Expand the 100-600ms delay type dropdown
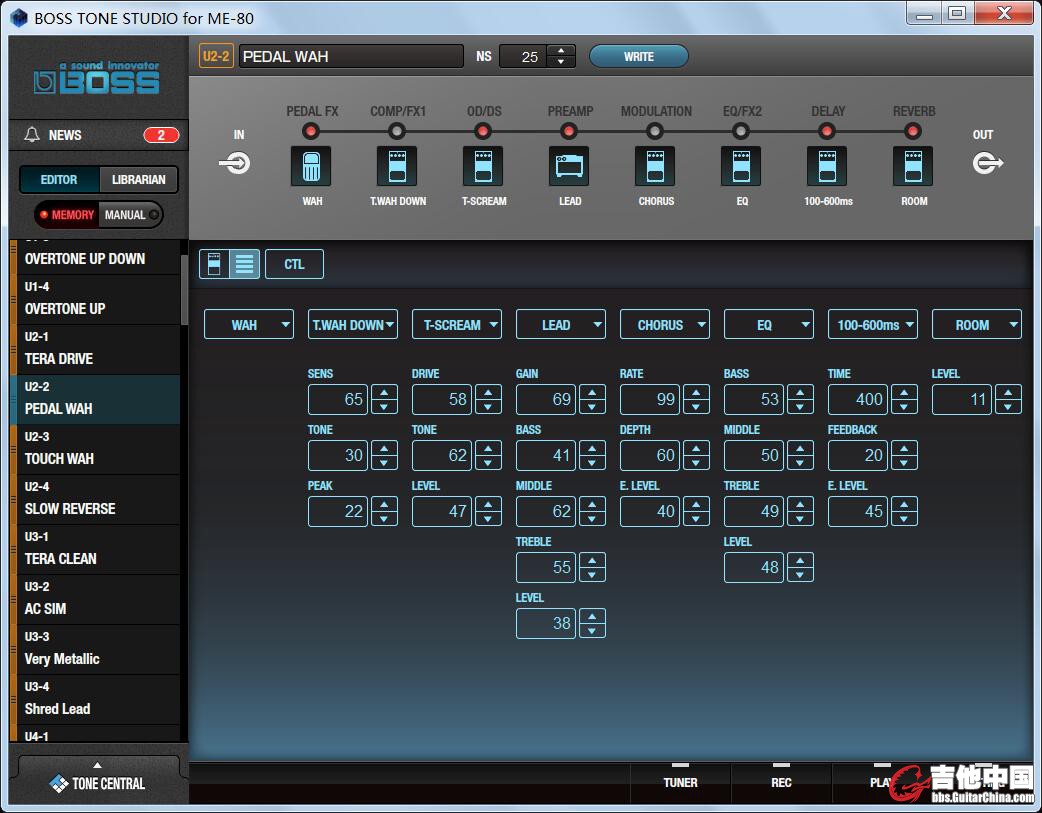 click(x=873, y=325)
